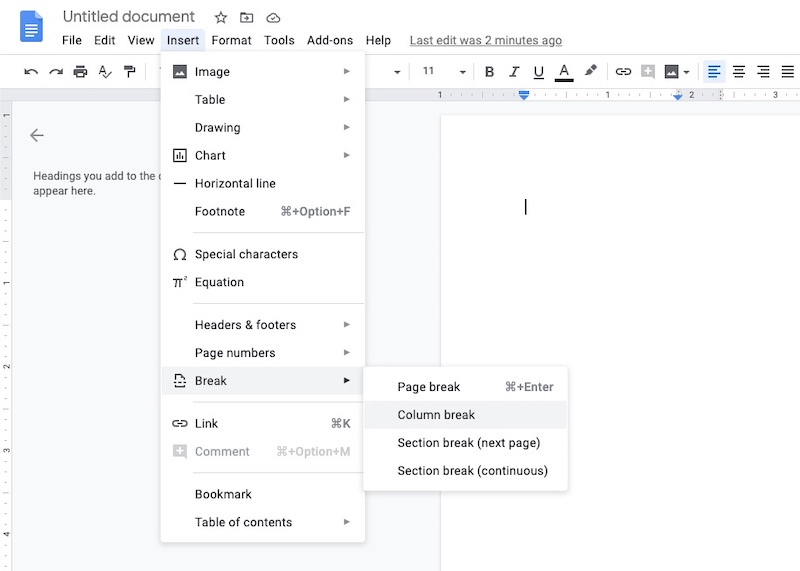Expand the Image submenu
800x571 pixels.
[x=263, y=71]
